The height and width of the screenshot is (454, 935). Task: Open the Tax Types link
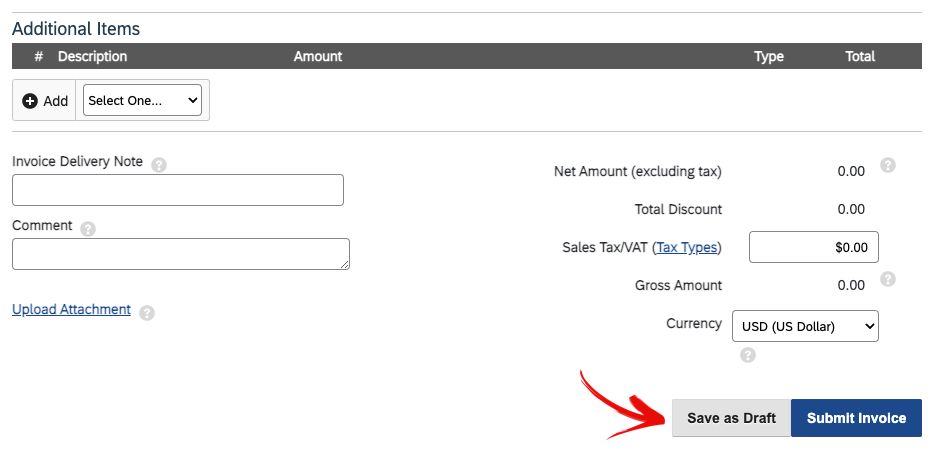coord(687,247)
